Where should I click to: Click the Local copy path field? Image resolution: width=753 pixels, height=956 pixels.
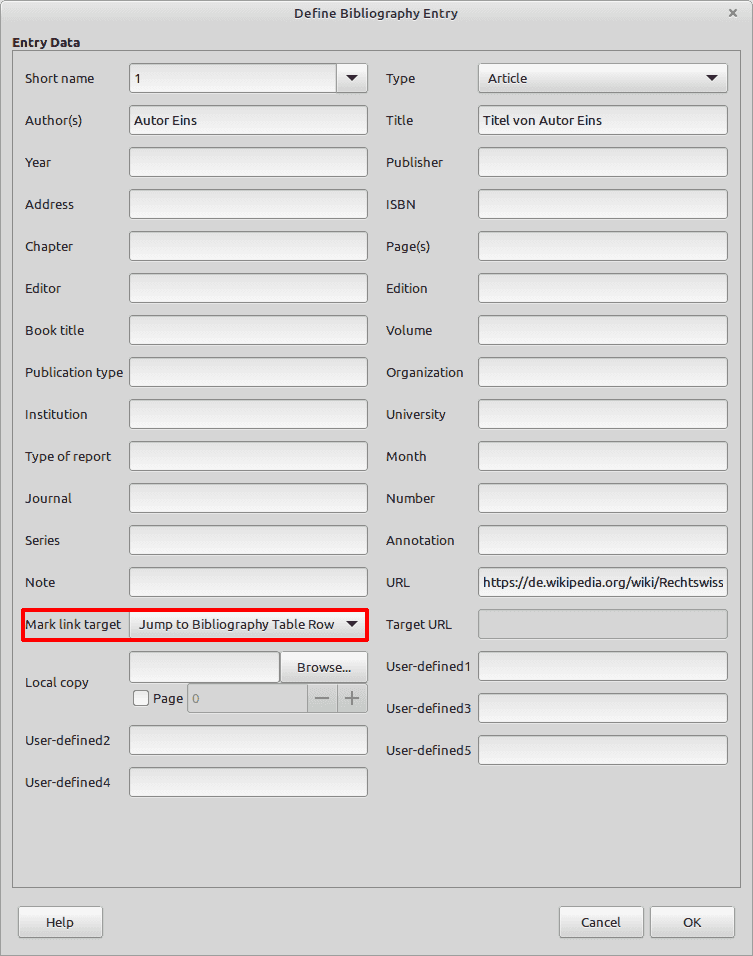pyautogui.click(x=204, y=667)
